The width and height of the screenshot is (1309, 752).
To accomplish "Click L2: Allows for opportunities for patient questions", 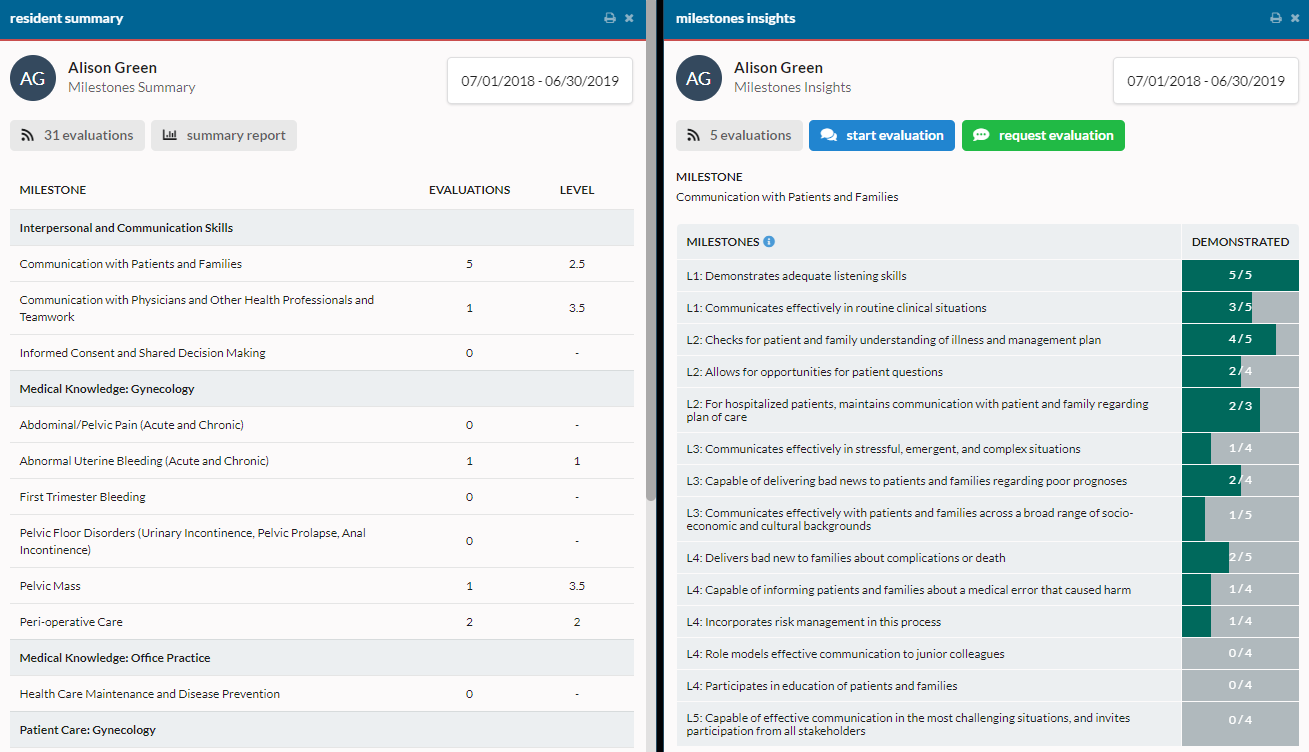I will [x=814, y=372].
